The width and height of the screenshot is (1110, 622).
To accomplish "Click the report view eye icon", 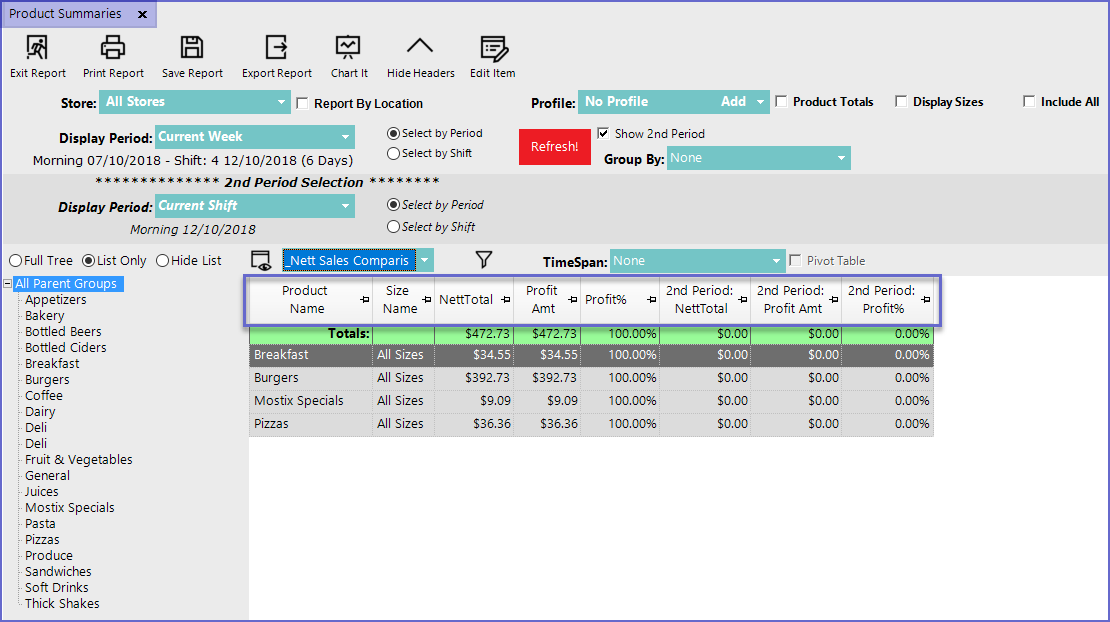I will [x=261, y=260].
